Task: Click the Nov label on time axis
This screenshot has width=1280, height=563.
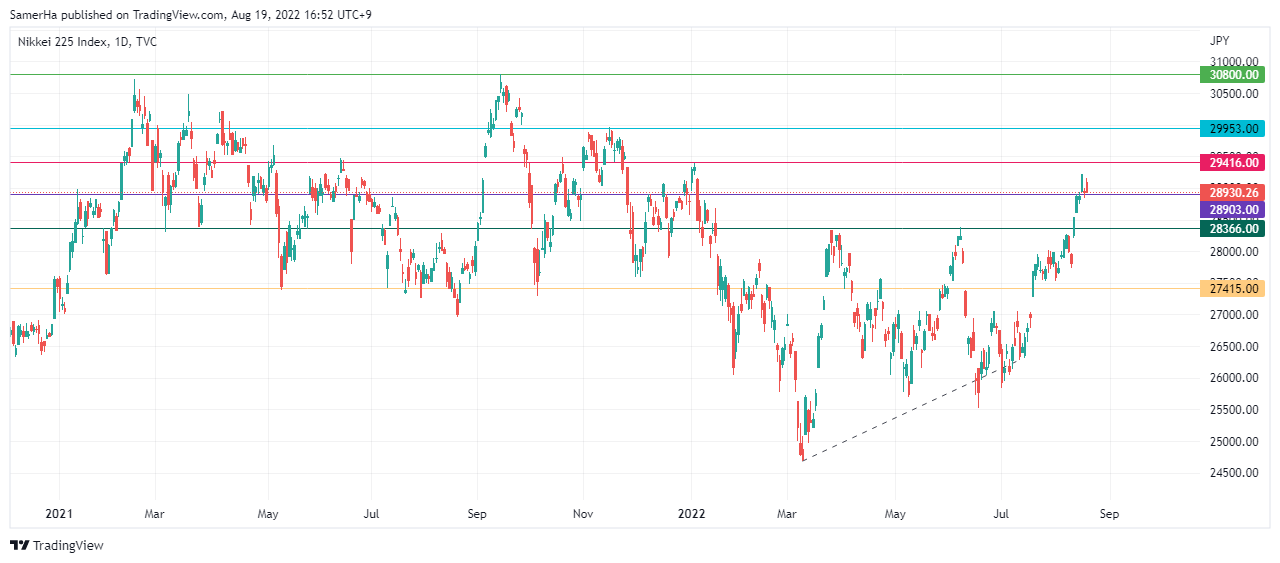Action: coord(583,514)
